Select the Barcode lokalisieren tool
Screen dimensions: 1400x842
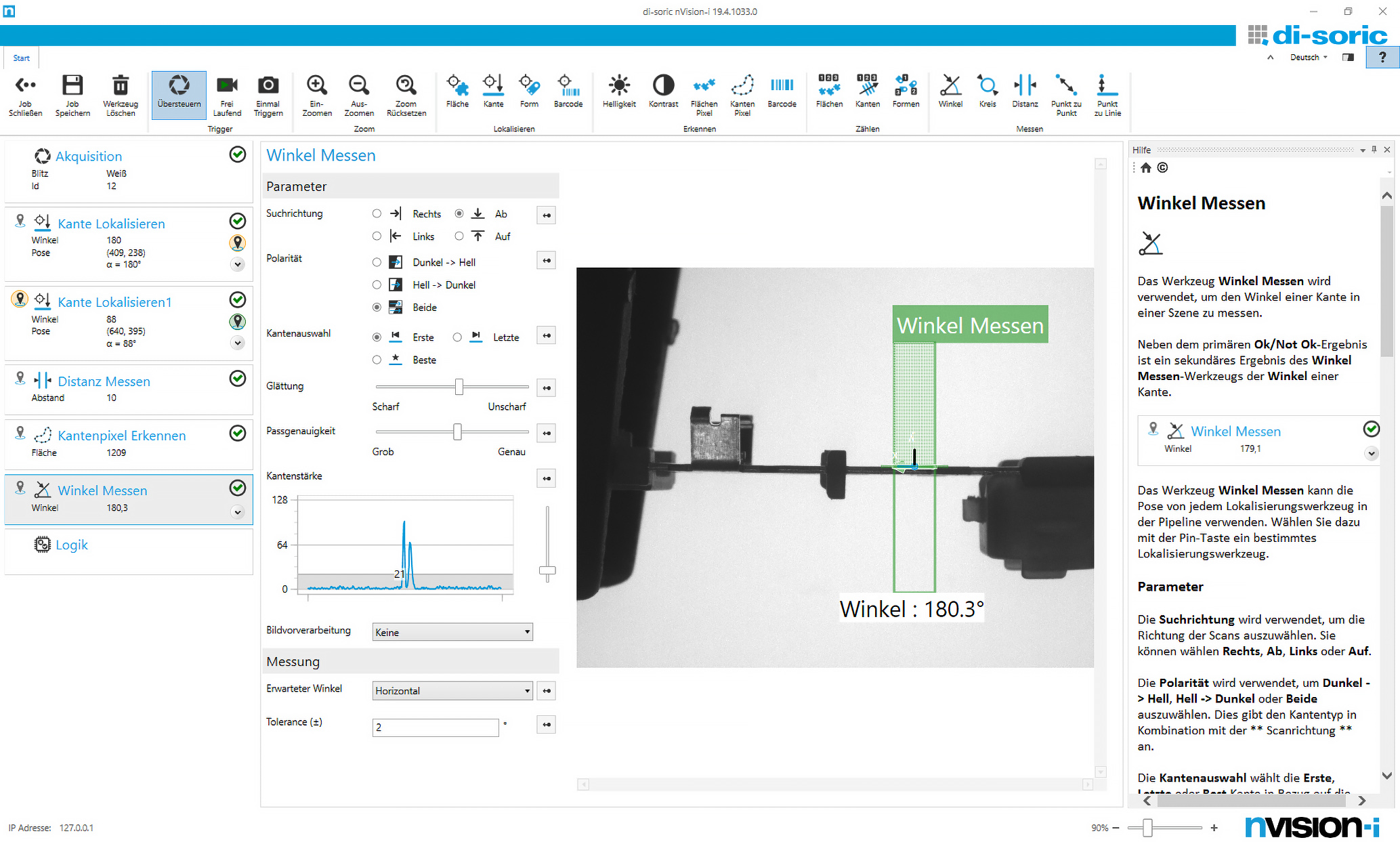[568, 86]
